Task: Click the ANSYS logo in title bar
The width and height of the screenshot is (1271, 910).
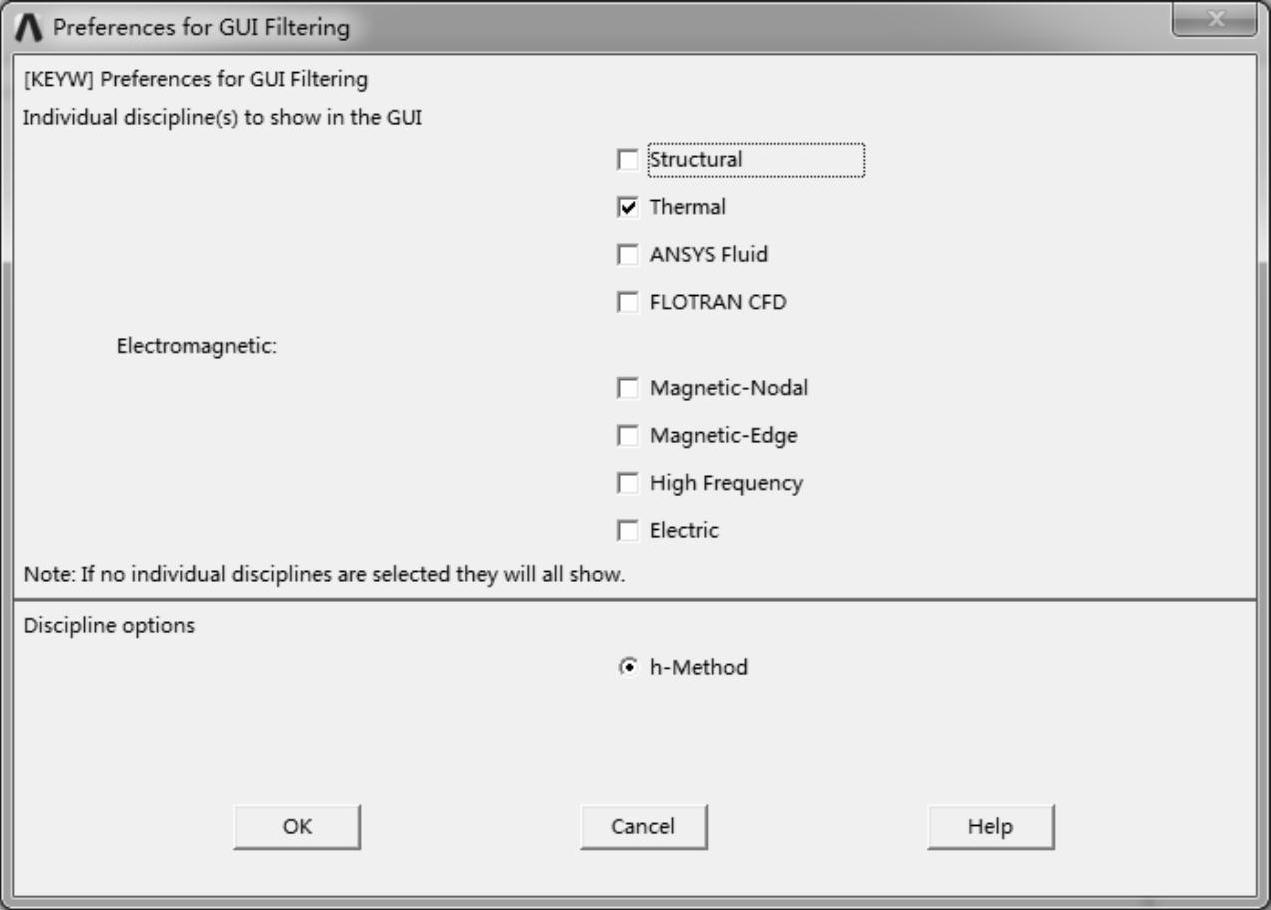Action: click(31, 28)
